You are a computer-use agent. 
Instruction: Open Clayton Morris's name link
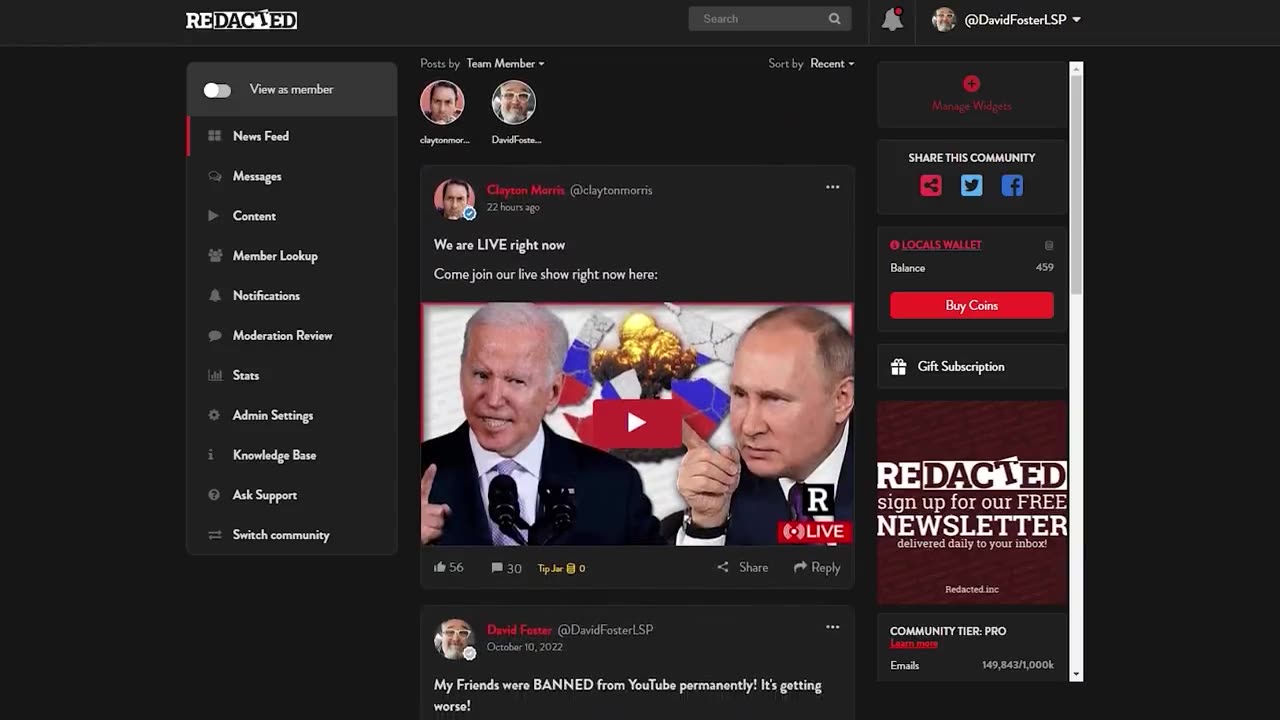coord(525,190)
